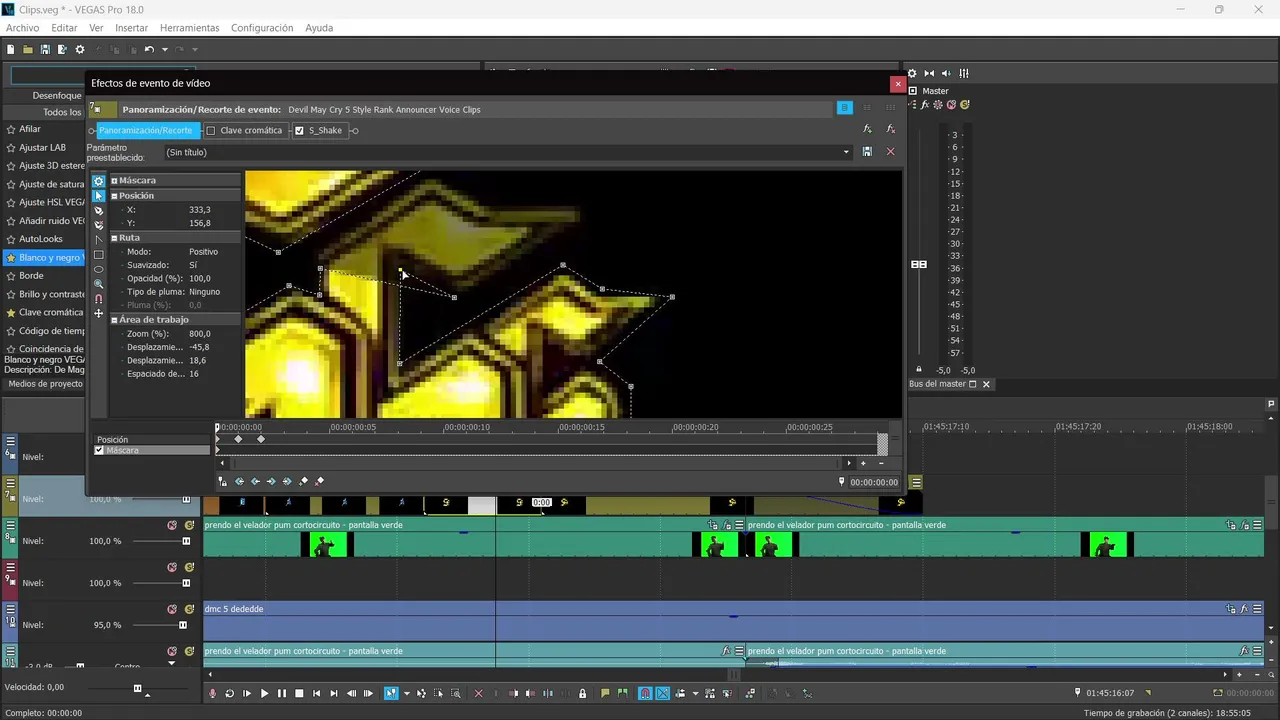Jump to last keyframe button
The image size is (1280, 720).
tap(287, 481)
